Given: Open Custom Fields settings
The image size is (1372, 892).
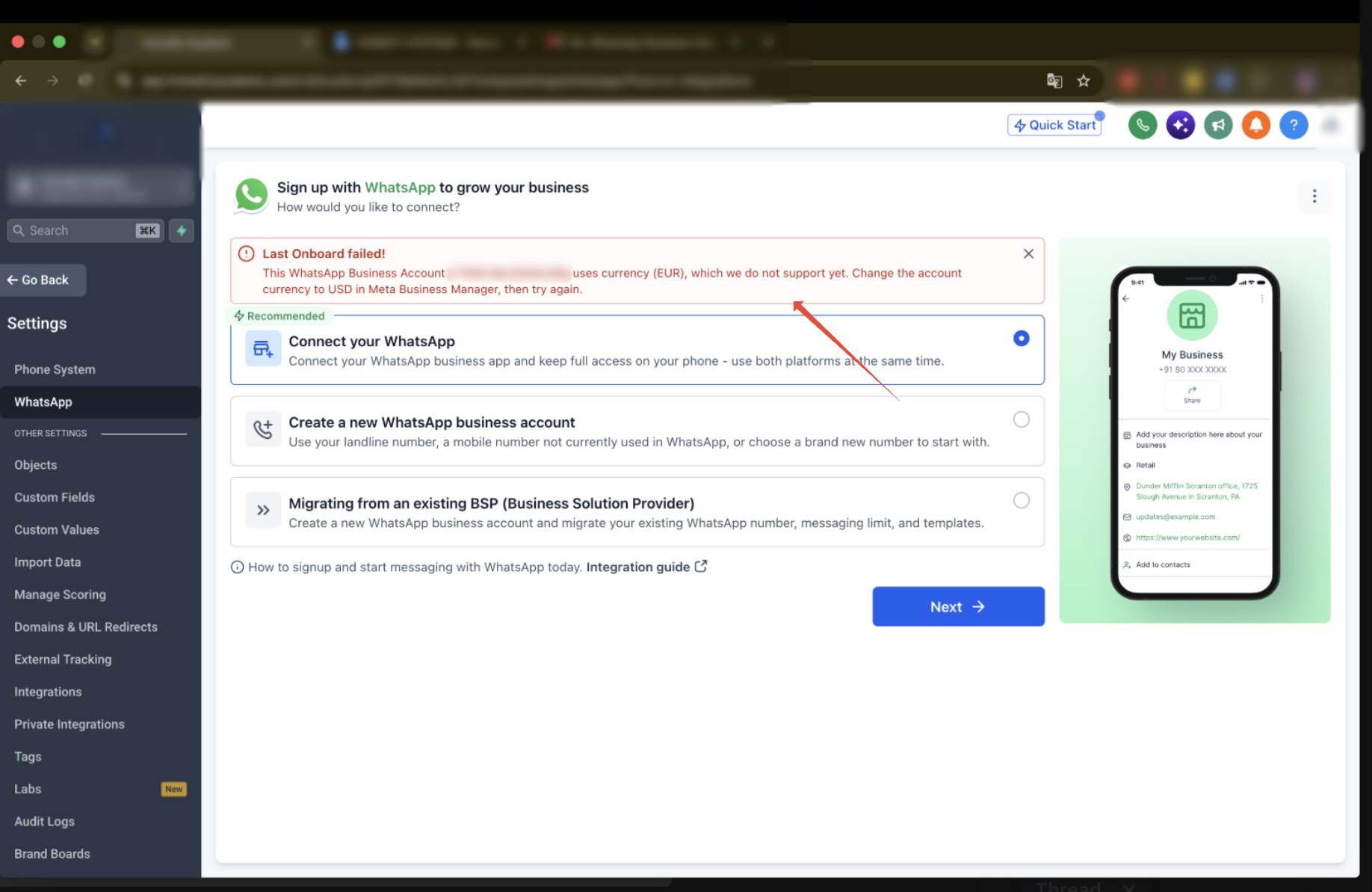Looking at the screenshot, I should pyautogui.click(x=55, y=497).
